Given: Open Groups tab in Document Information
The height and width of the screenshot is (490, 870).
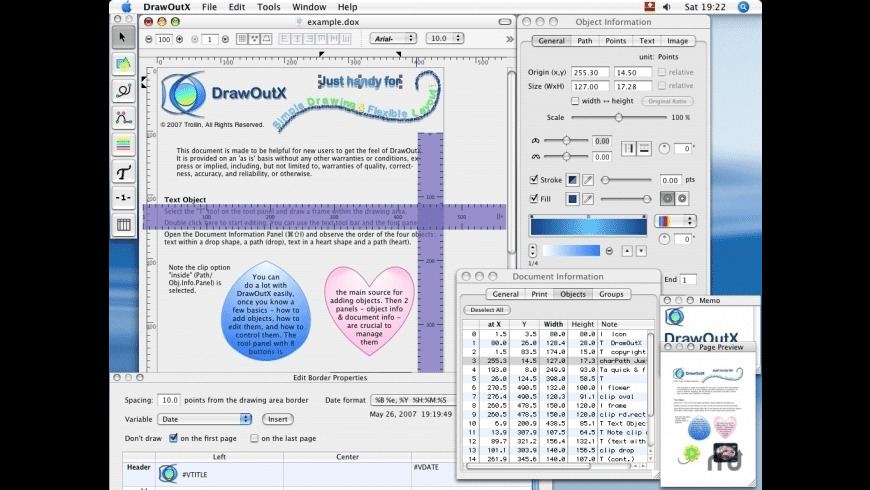Looking at the screenshot, I should (611, 294).
